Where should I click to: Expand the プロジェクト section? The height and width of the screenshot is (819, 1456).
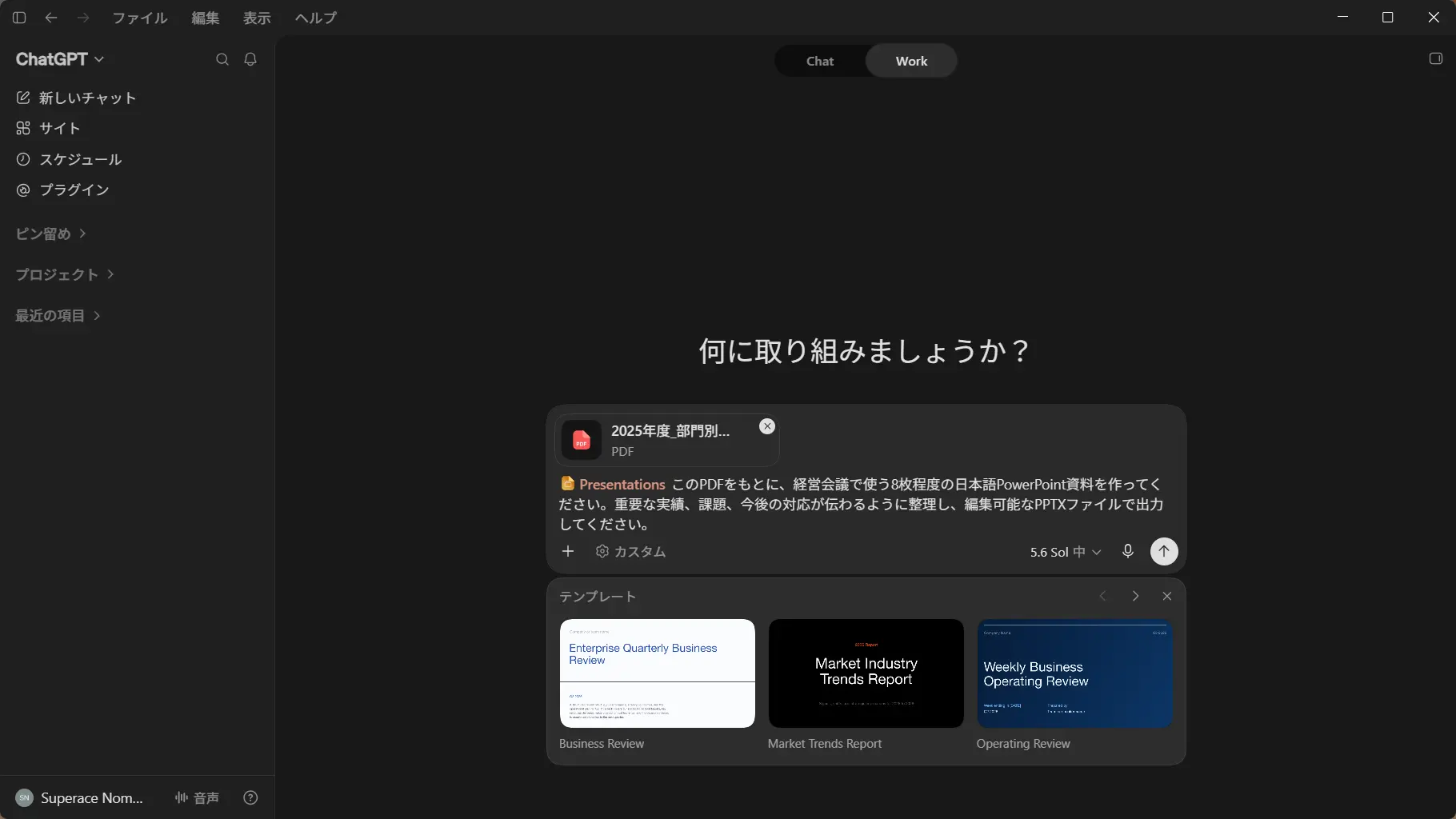[64, 274]
